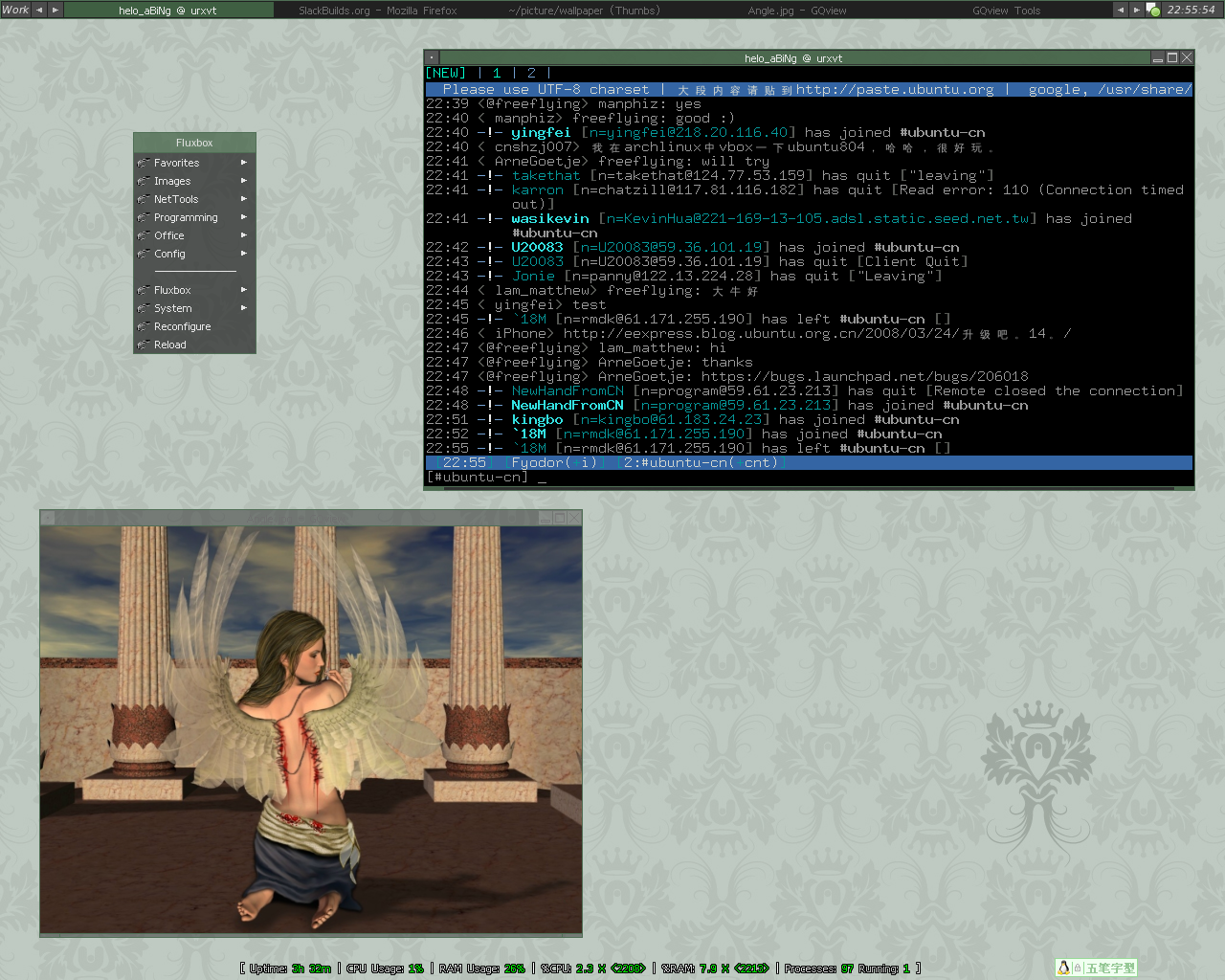
Task: Select Reconfigure in the Fluxbox menu
Action: (194, 326)
